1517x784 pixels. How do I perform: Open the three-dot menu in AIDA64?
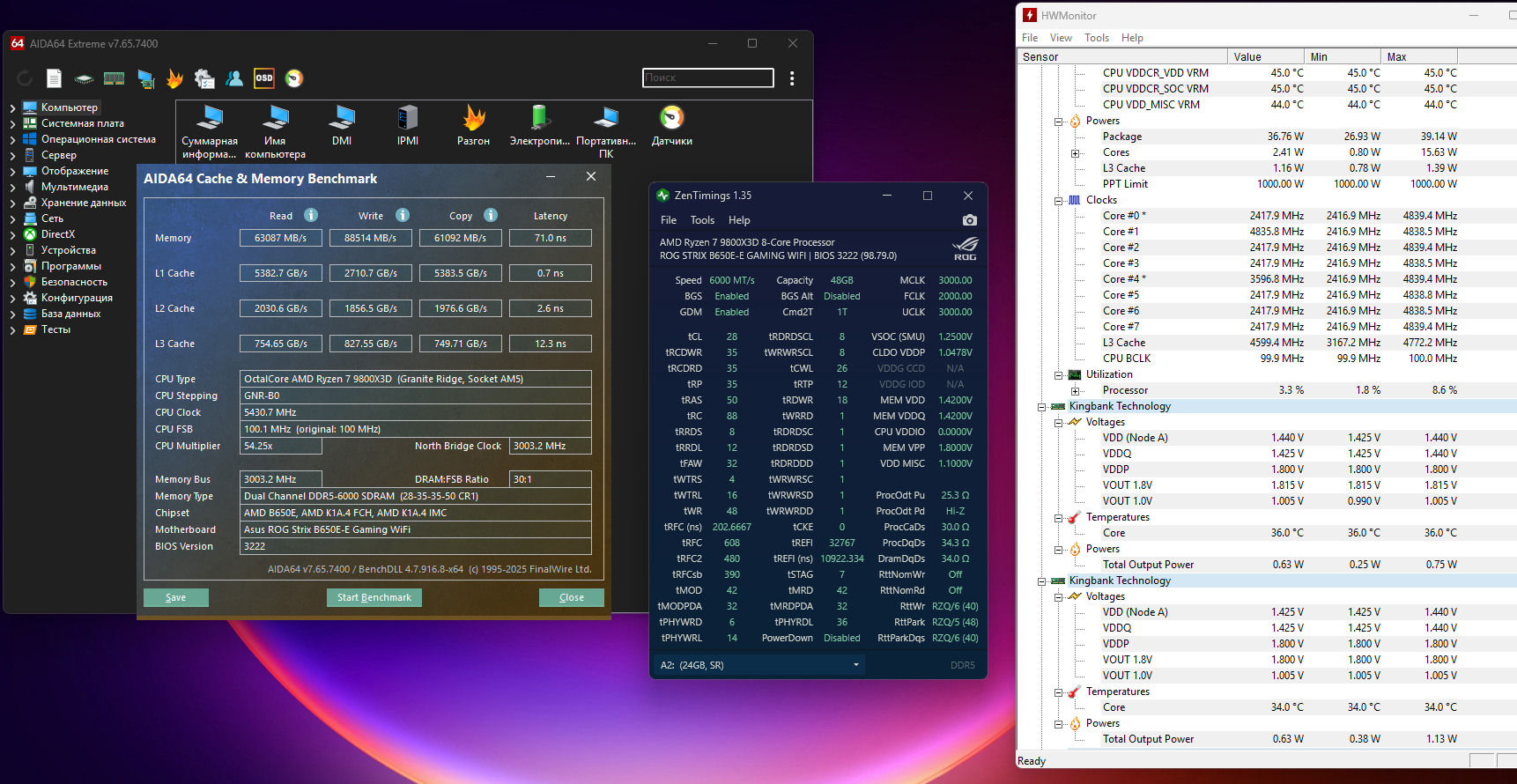click(792, 78)
